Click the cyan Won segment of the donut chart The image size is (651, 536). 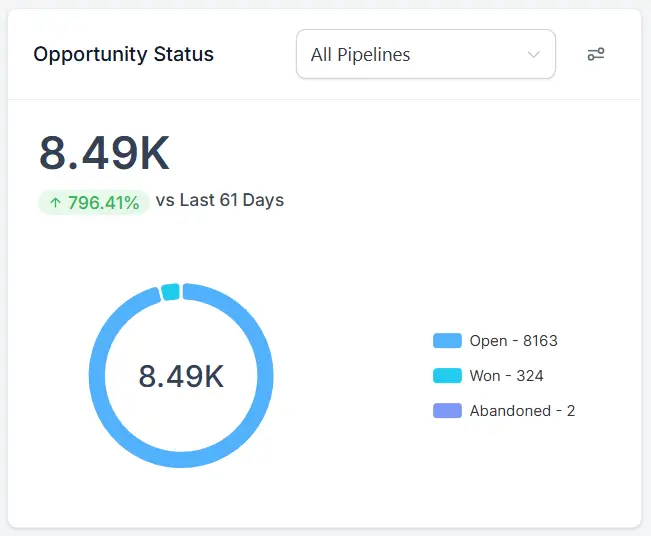[x=170, y=291]
